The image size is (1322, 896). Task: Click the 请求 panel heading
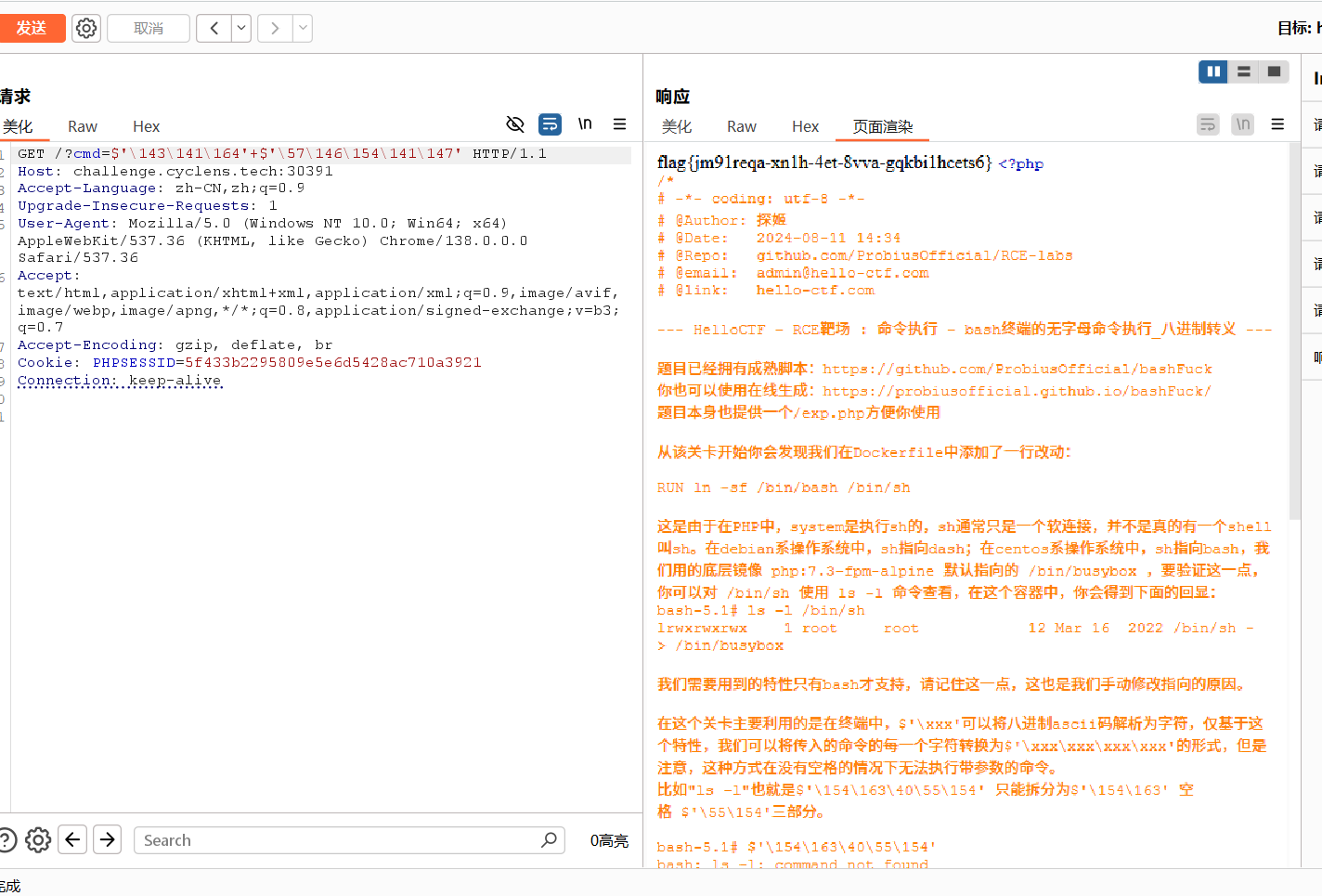point(16,97)
